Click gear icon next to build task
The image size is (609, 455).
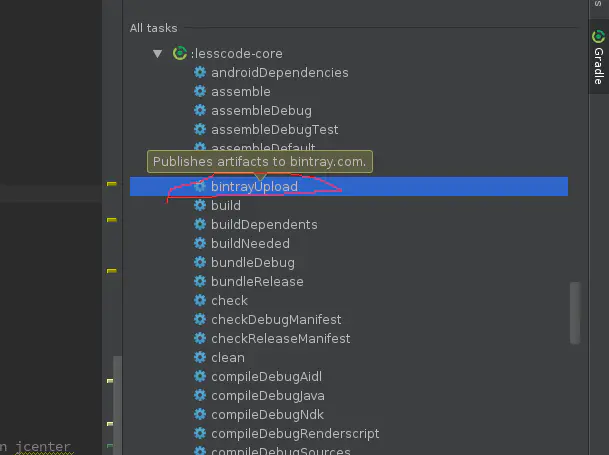click(200, 205)
